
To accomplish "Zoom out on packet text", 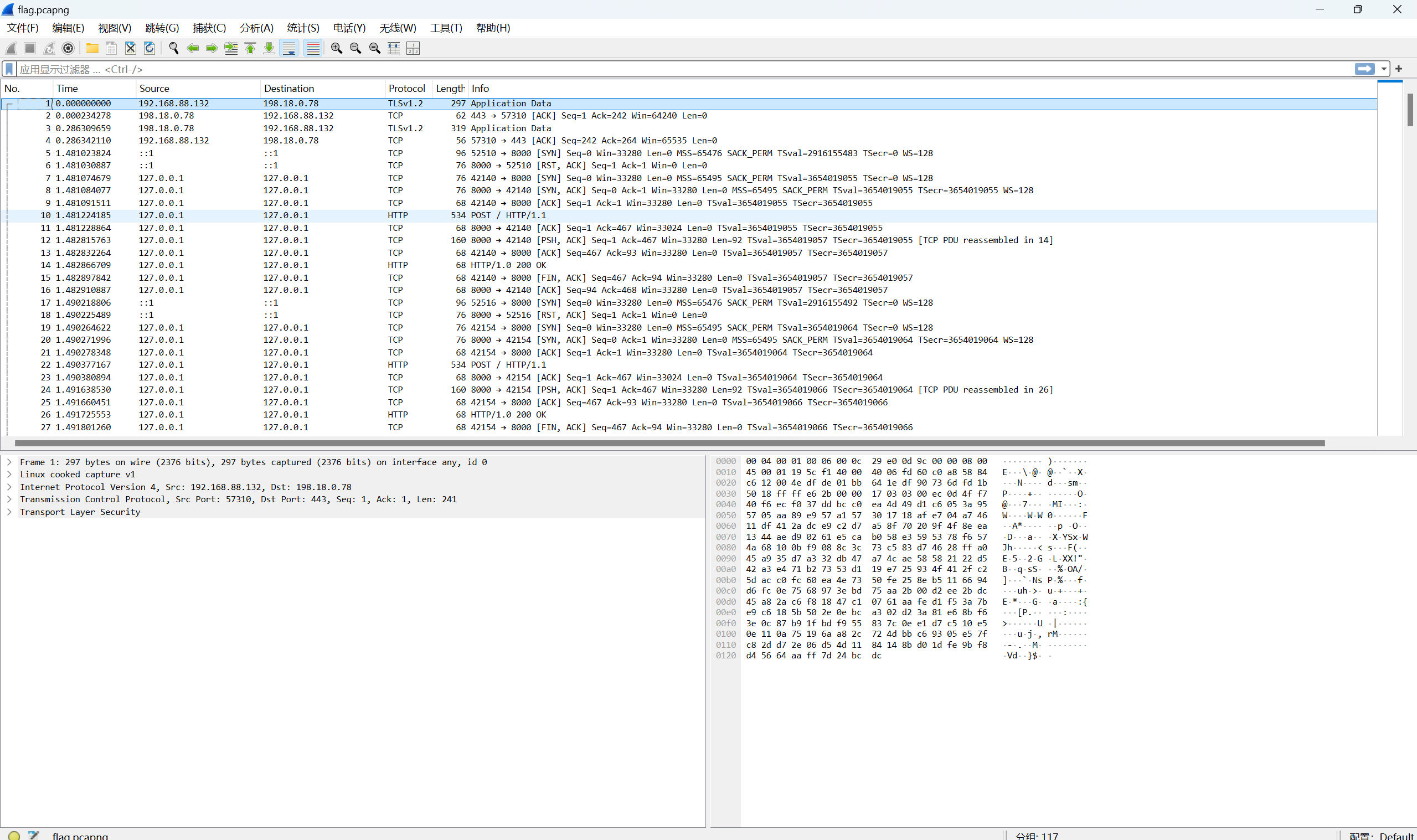I will [355, 48].
